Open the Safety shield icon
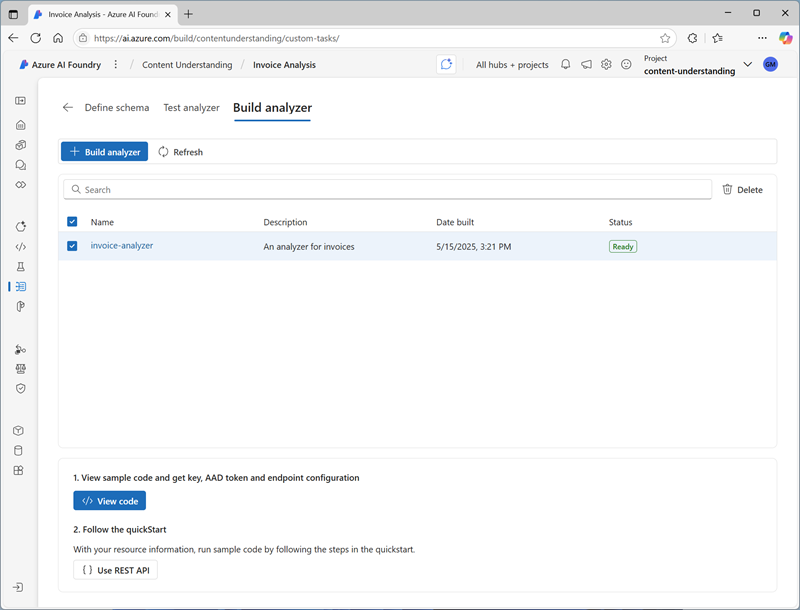This screenshot has height=610, width=800. coord(20,389)
